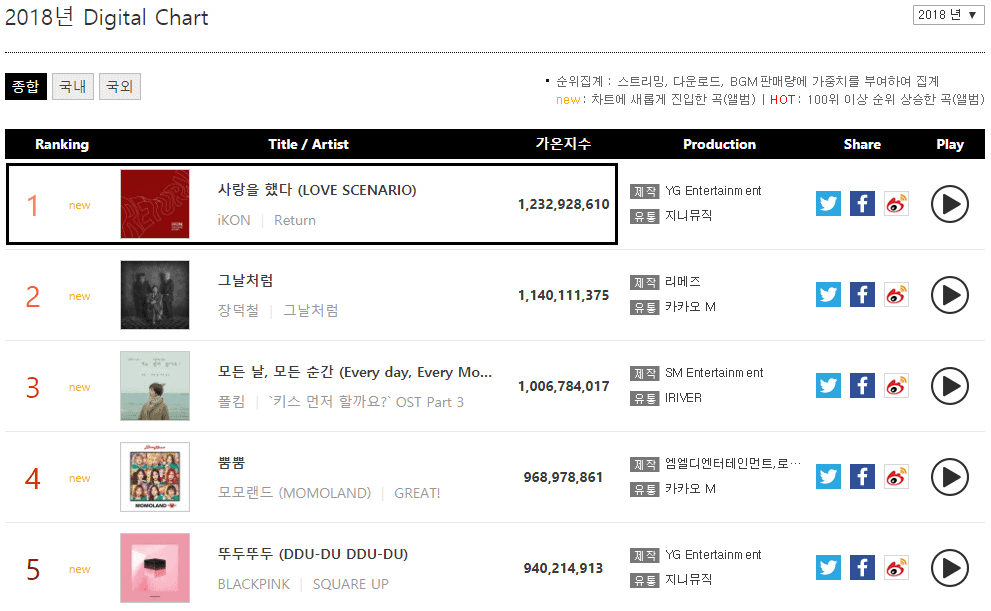
Task: Share rank 3 song on Weibo
Action: (896, 386)
